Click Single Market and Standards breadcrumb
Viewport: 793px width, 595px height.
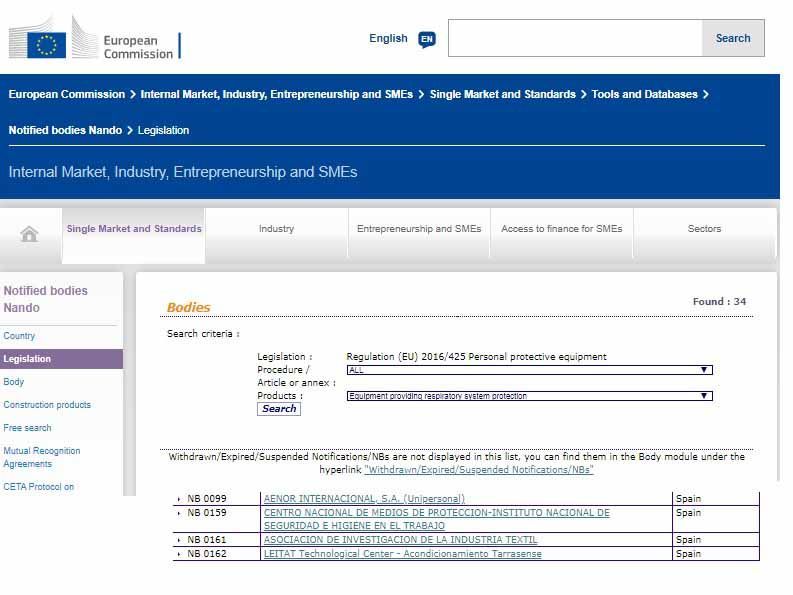tap(503, 94)
